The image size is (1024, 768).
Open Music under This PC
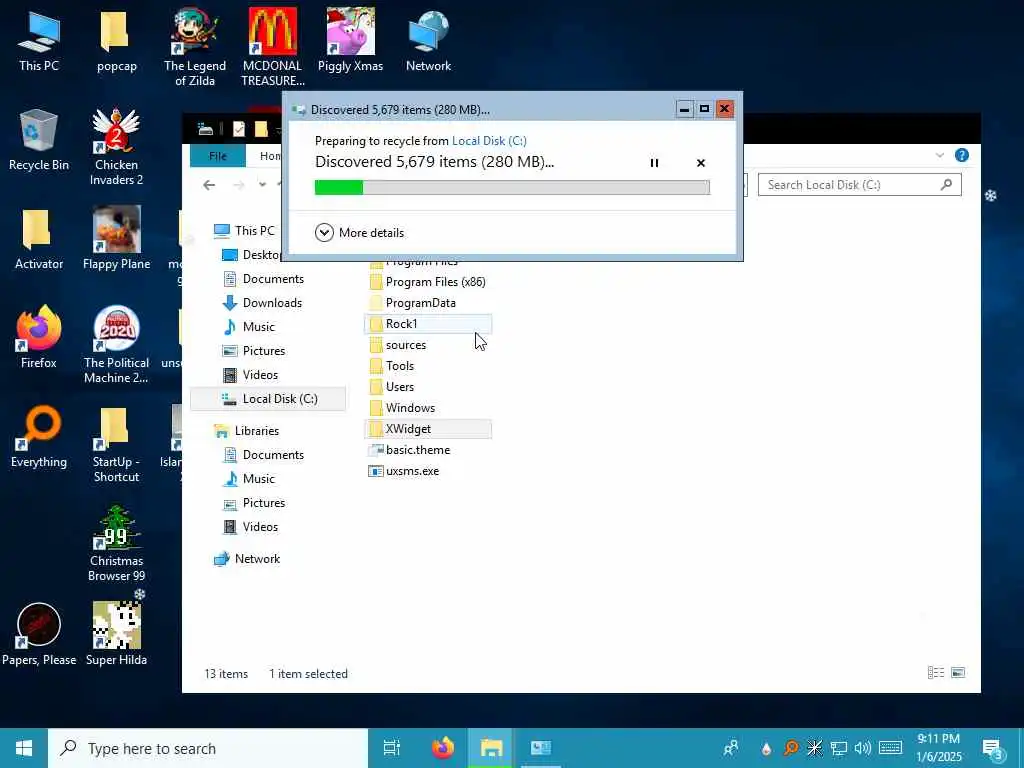coord(249,327)
